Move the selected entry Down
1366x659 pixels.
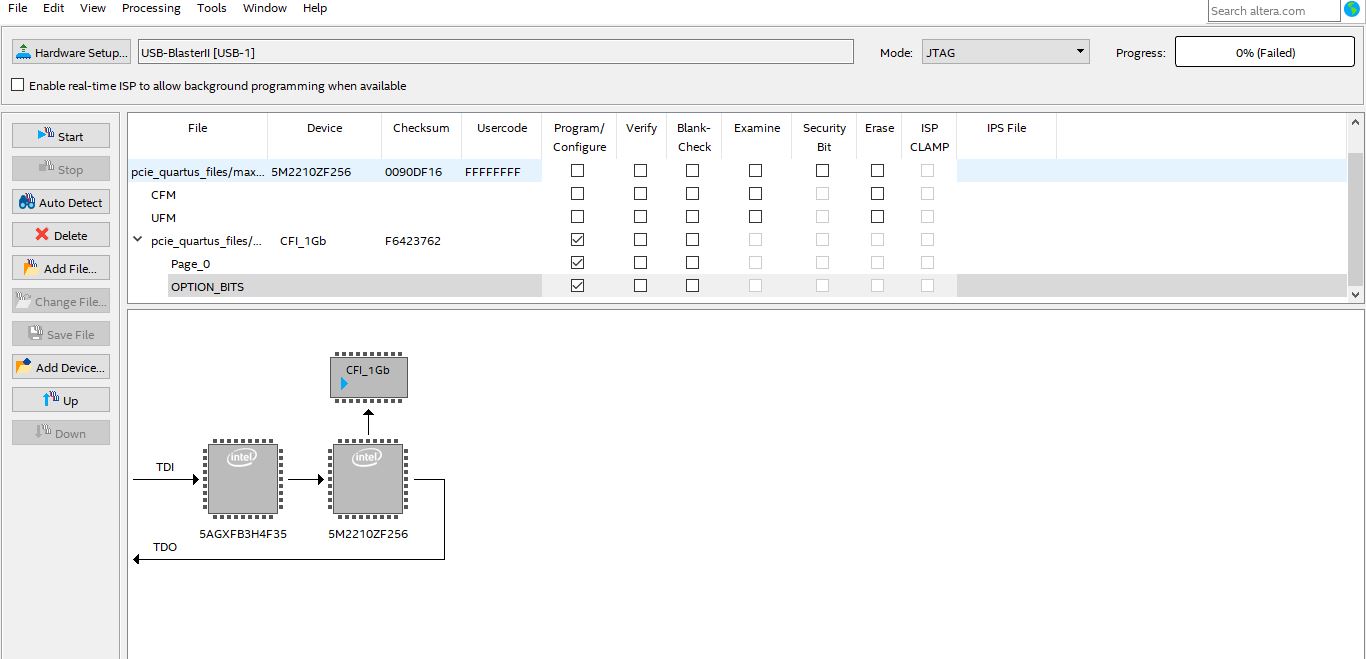pos(61,433)
